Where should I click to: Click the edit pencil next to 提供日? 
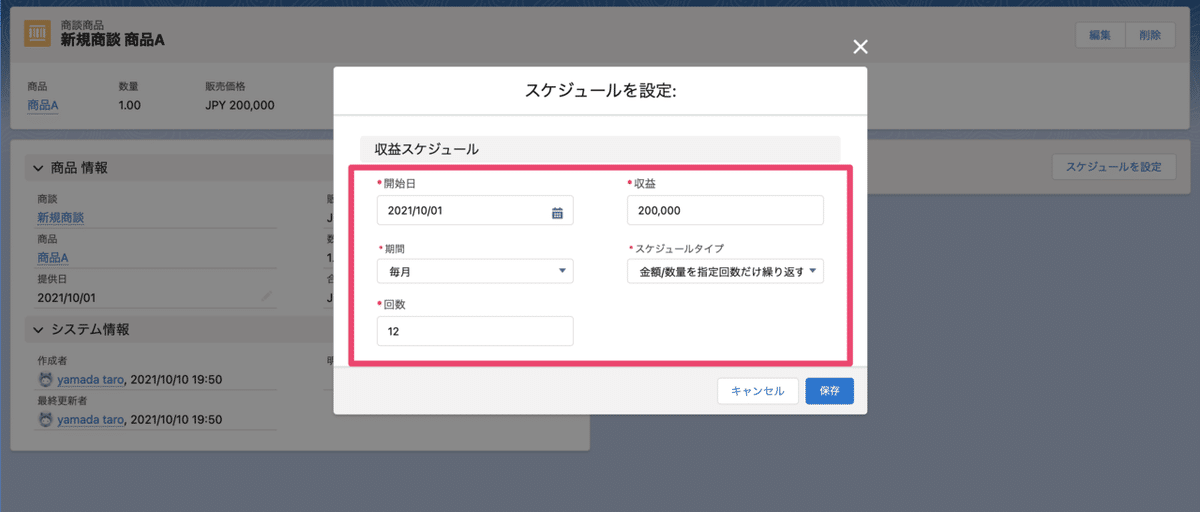coord(267,297)
